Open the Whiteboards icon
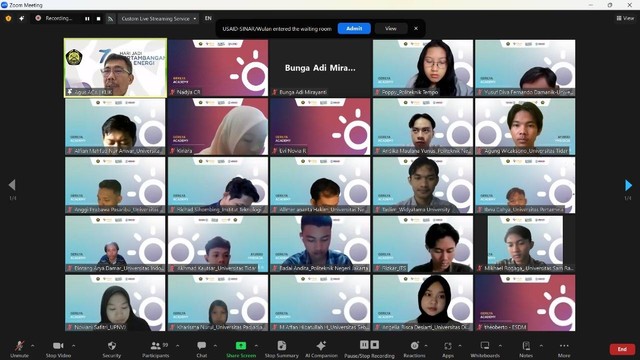640x360 pixels. [485, 346]
